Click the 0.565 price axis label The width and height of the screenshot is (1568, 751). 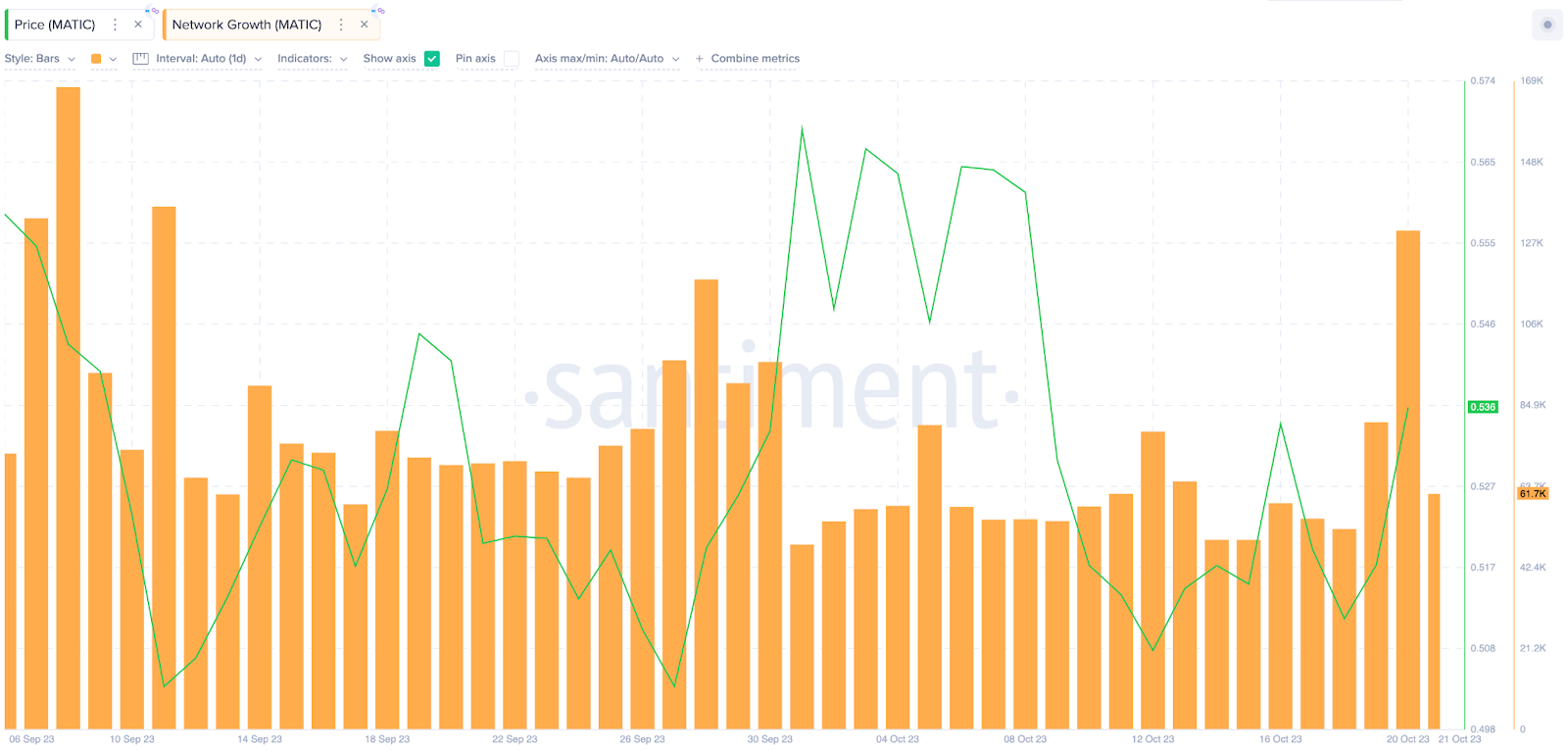click(x=1483, y=162)
